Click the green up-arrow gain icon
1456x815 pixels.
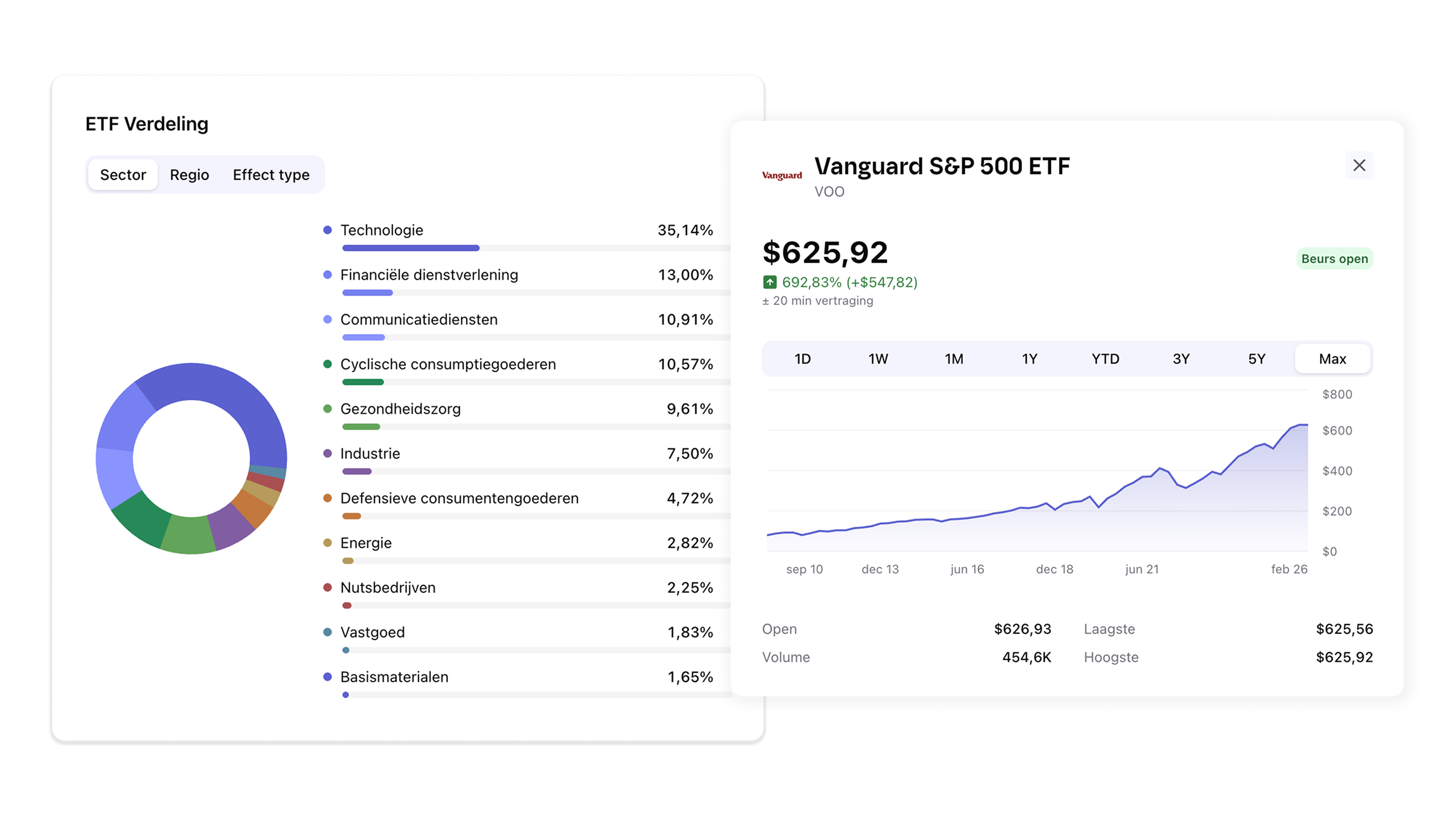(770, 282)
